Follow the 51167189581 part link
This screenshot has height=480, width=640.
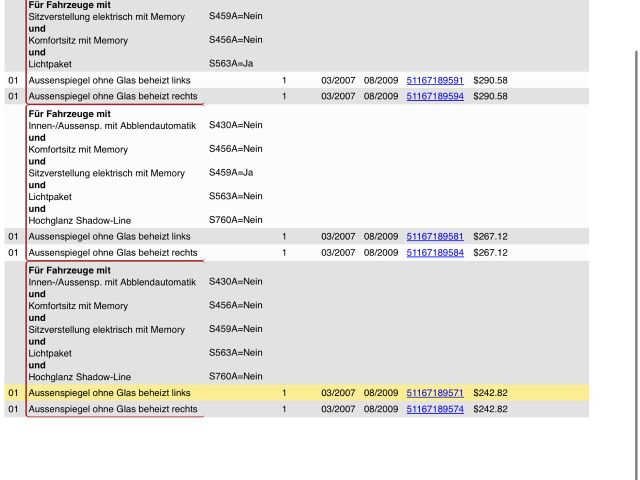(x=435, y=237)
